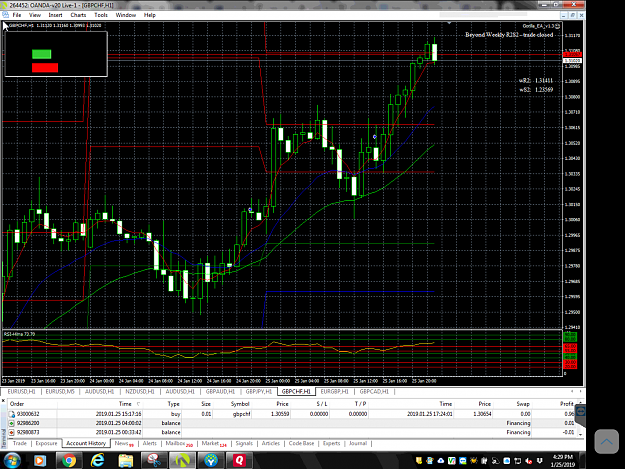This screenshot has width=625, height=469.
Task: Open the Help menu
Action: coord(149,15)
